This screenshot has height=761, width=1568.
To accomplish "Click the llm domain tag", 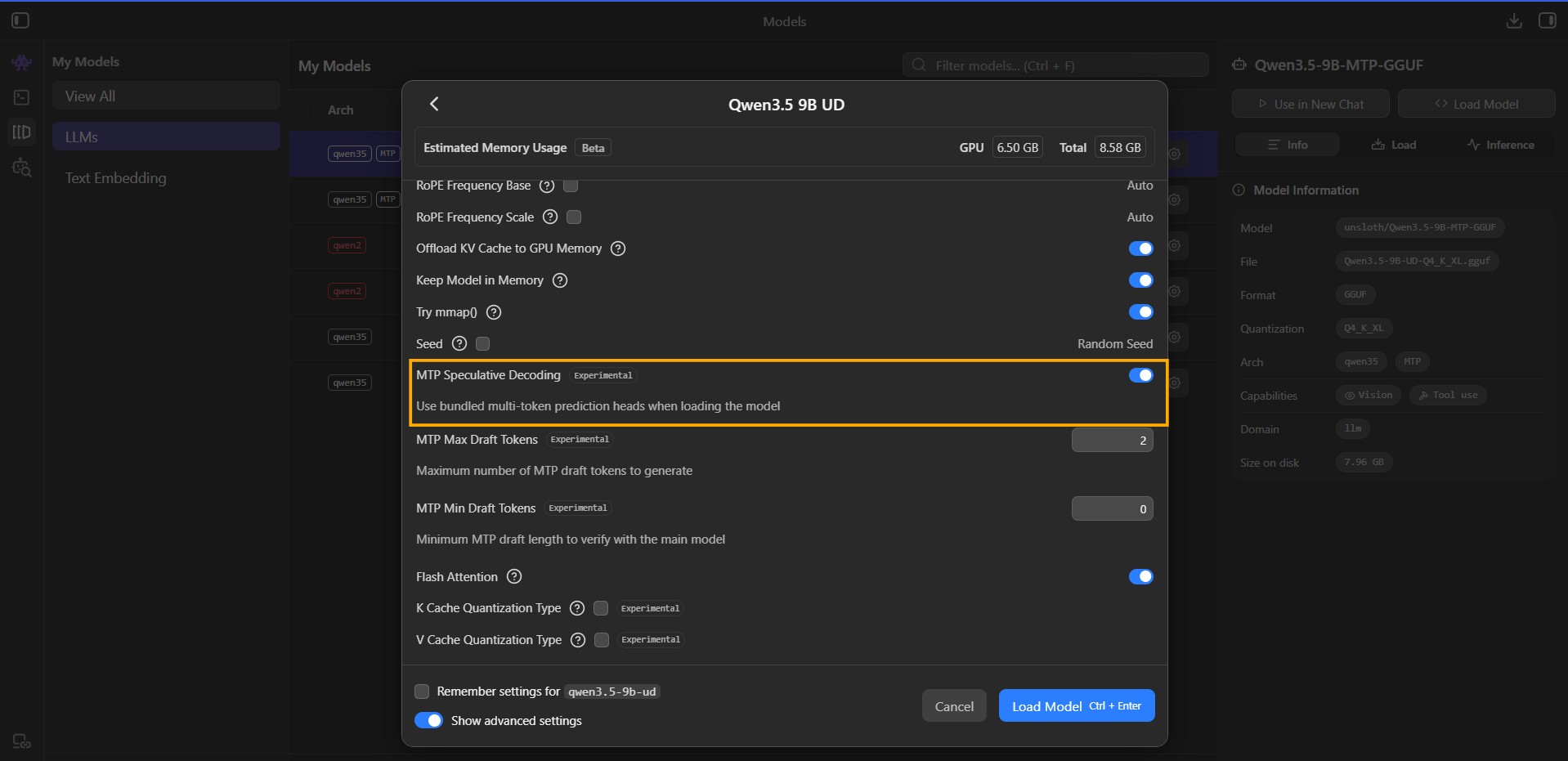I will point(1353,428).
